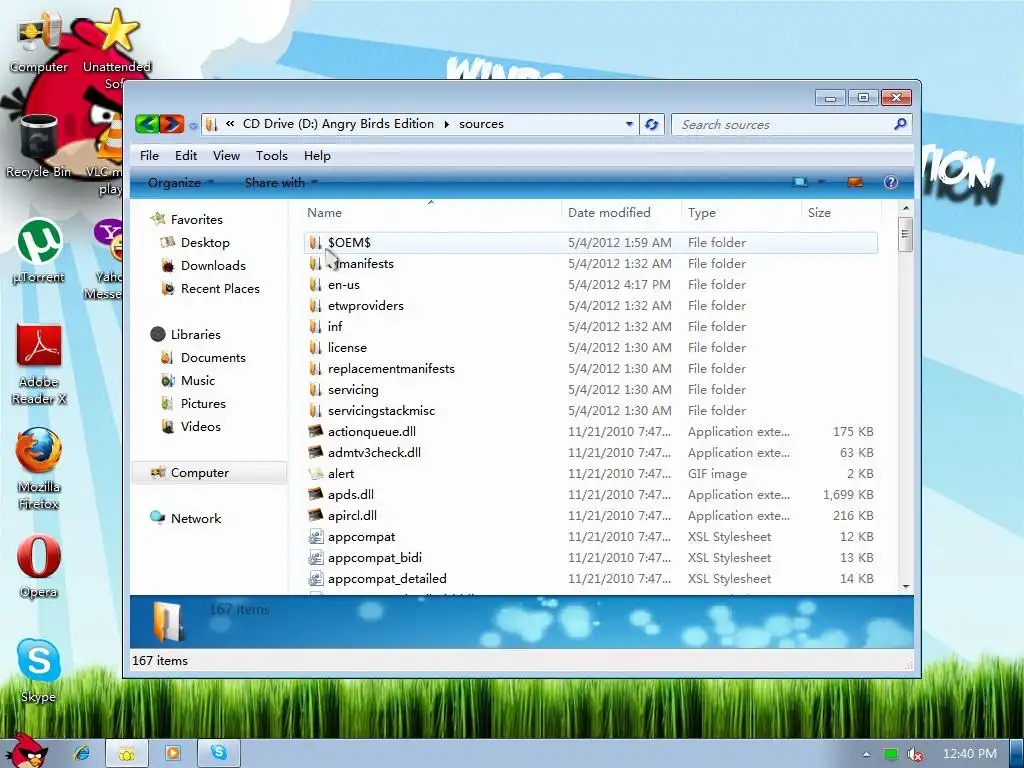The image size is (1024, 768).
Task: Open the Angry Birds Start button
Action: pos(26,751)
